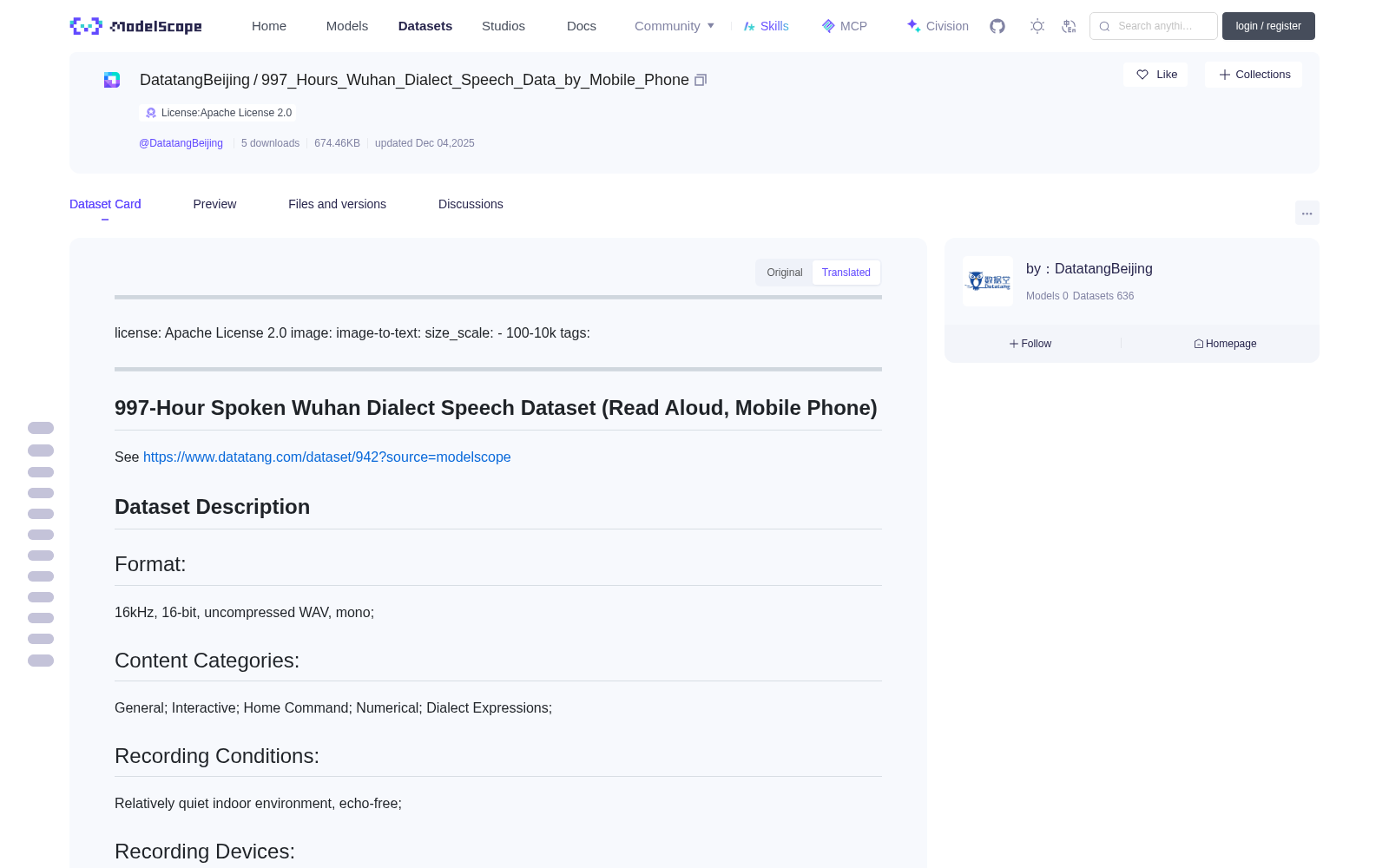Click the 'by：DatatangBeijing' author name

[1089, 269]
